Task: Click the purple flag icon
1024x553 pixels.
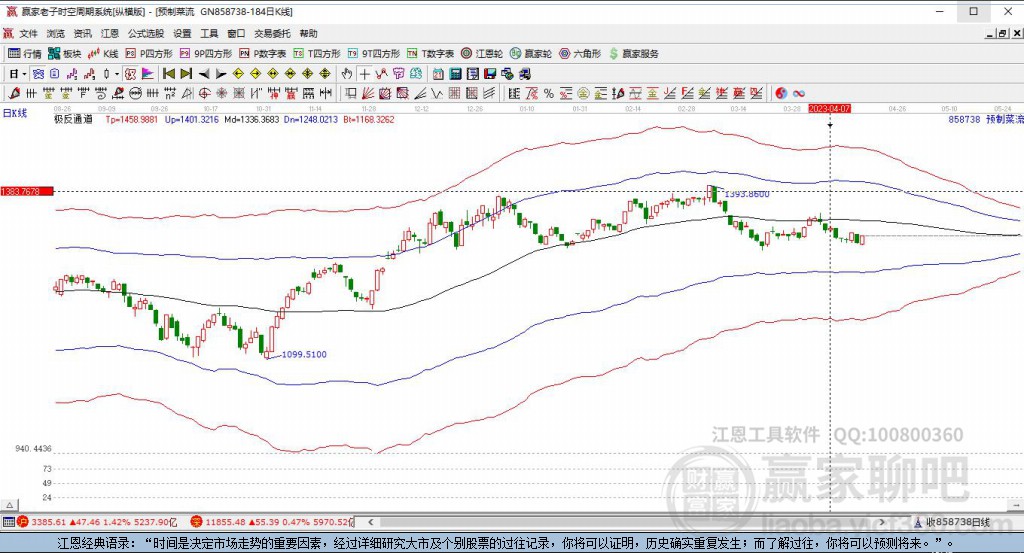Action: tap(148, 74)
